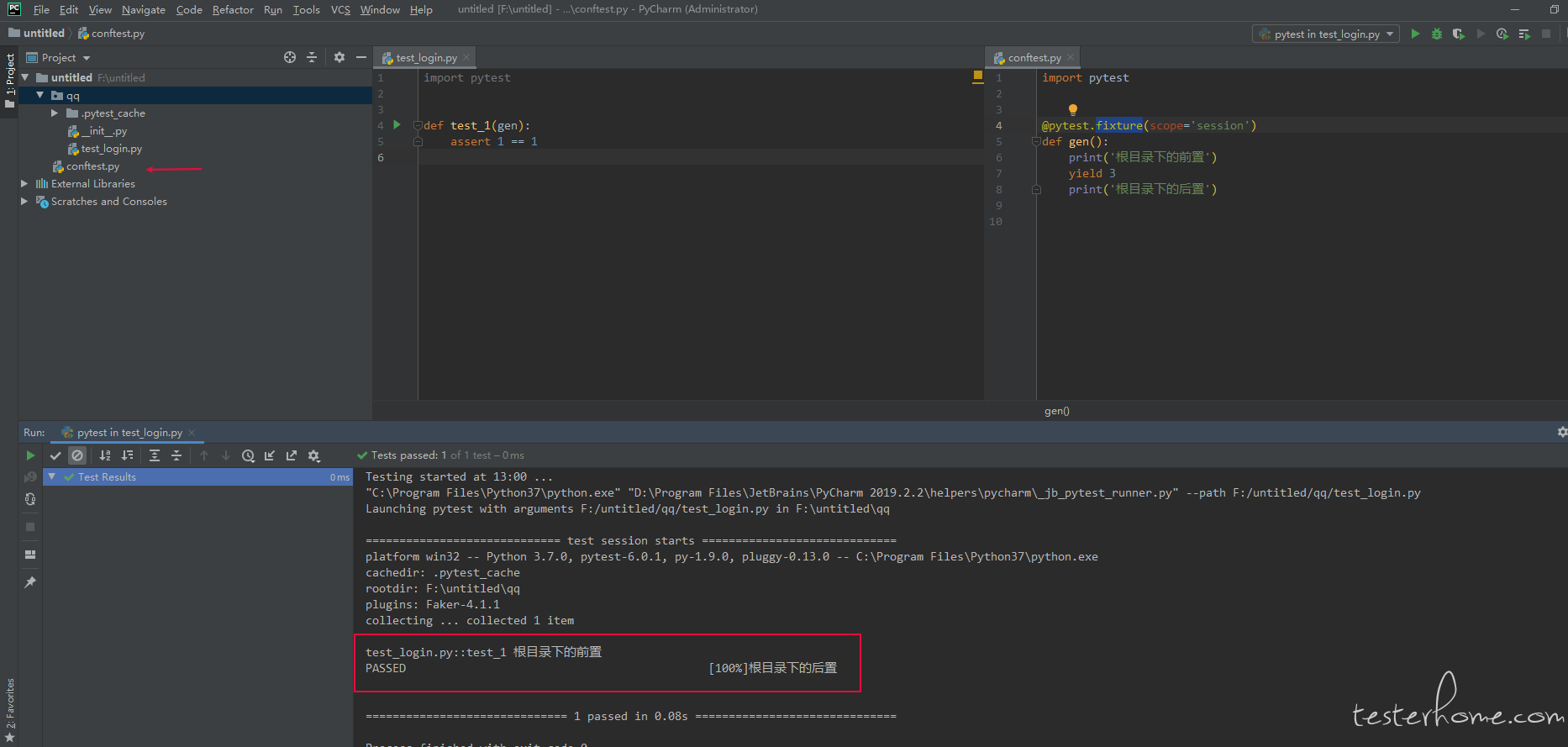Open the run configuration dropdown

pos(1326,34)
